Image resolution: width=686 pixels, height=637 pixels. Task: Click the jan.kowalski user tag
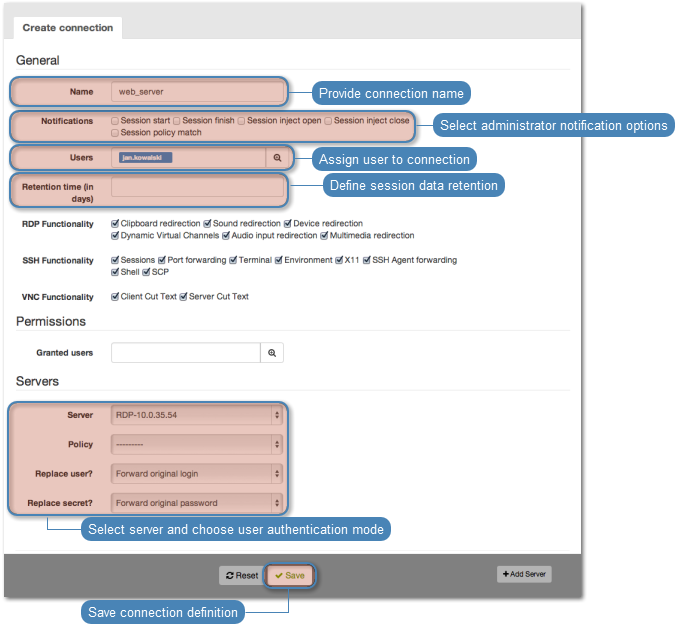[x=145, y=158]
